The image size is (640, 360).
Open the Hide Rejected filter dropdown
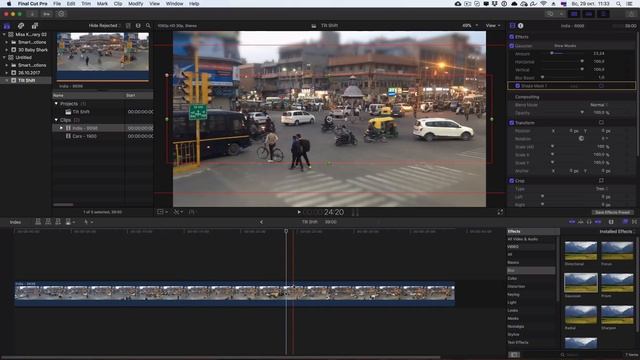pos(104,26)
